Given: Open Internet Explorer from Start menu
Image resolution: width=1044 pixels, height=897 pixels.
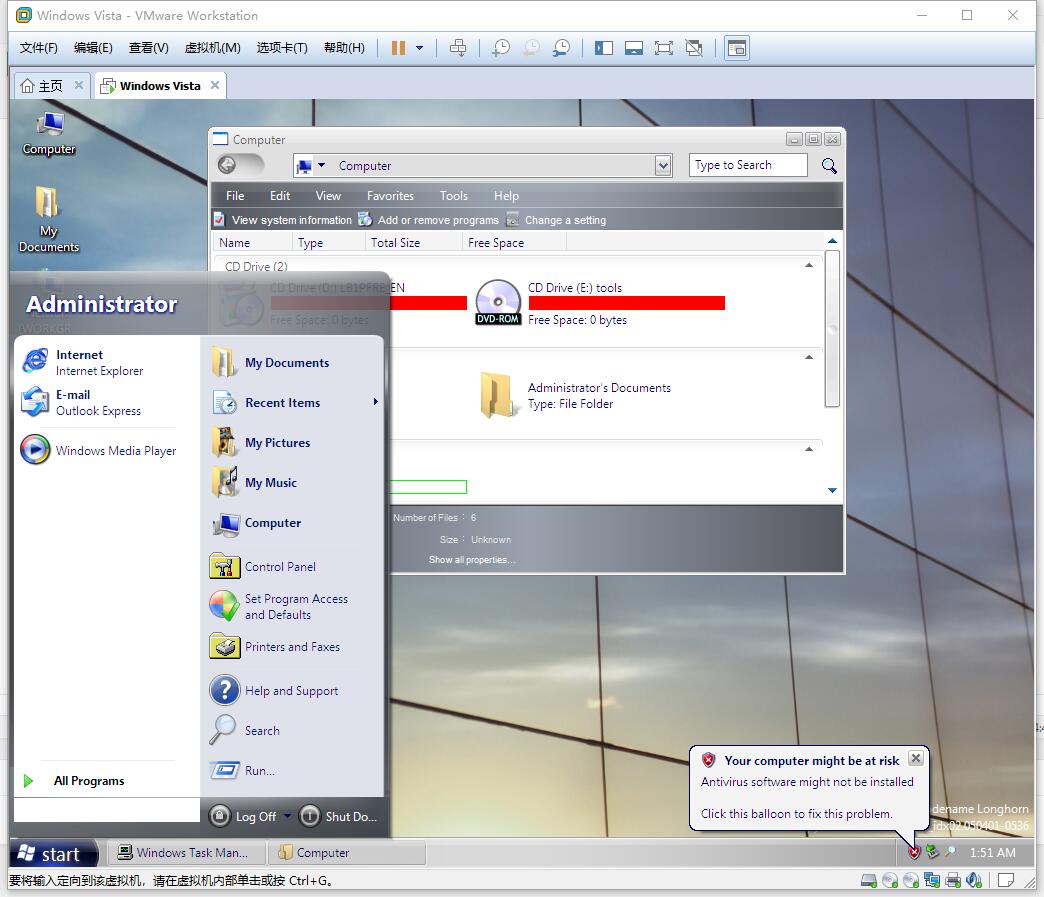Looking at the screenshot, I should click(x=97, y=362).
